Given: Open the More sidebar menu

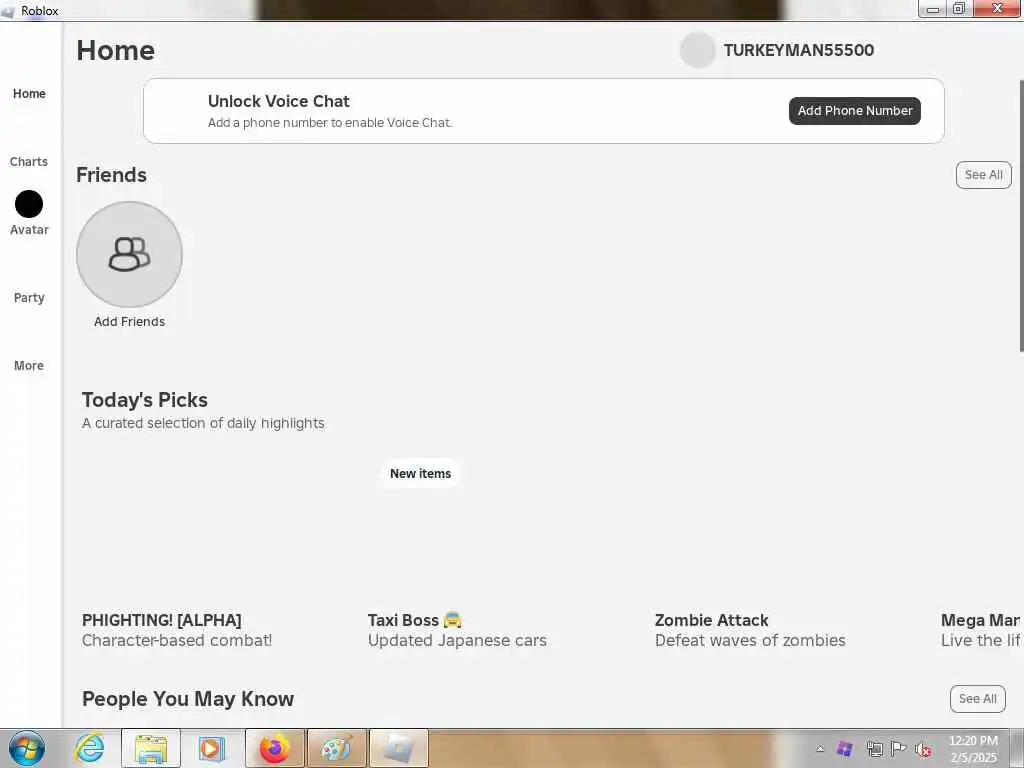Looking at the screenshot, I should (29, 366).
